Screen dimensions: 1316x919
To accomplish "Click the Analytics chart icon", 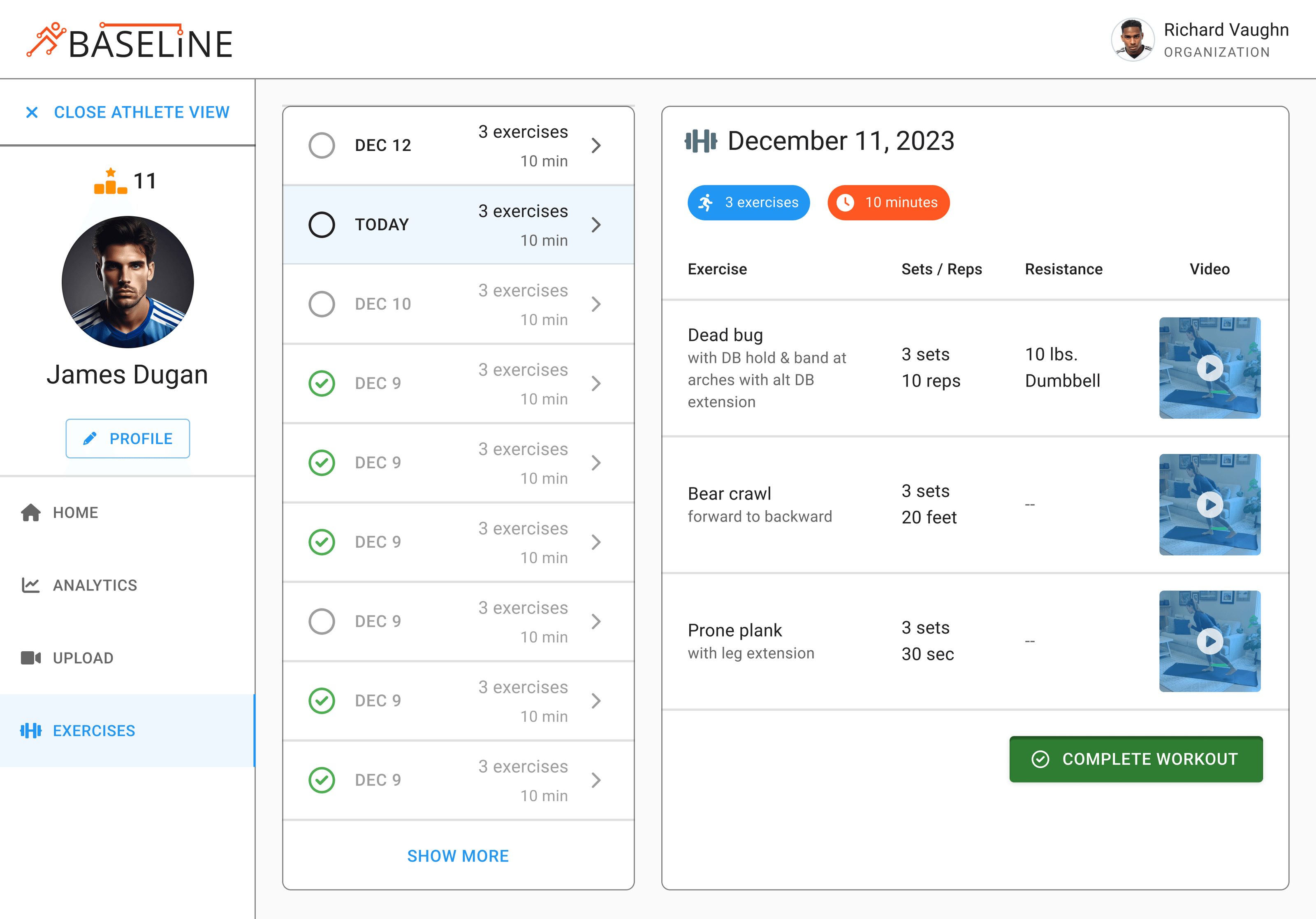I will (31, 585).
